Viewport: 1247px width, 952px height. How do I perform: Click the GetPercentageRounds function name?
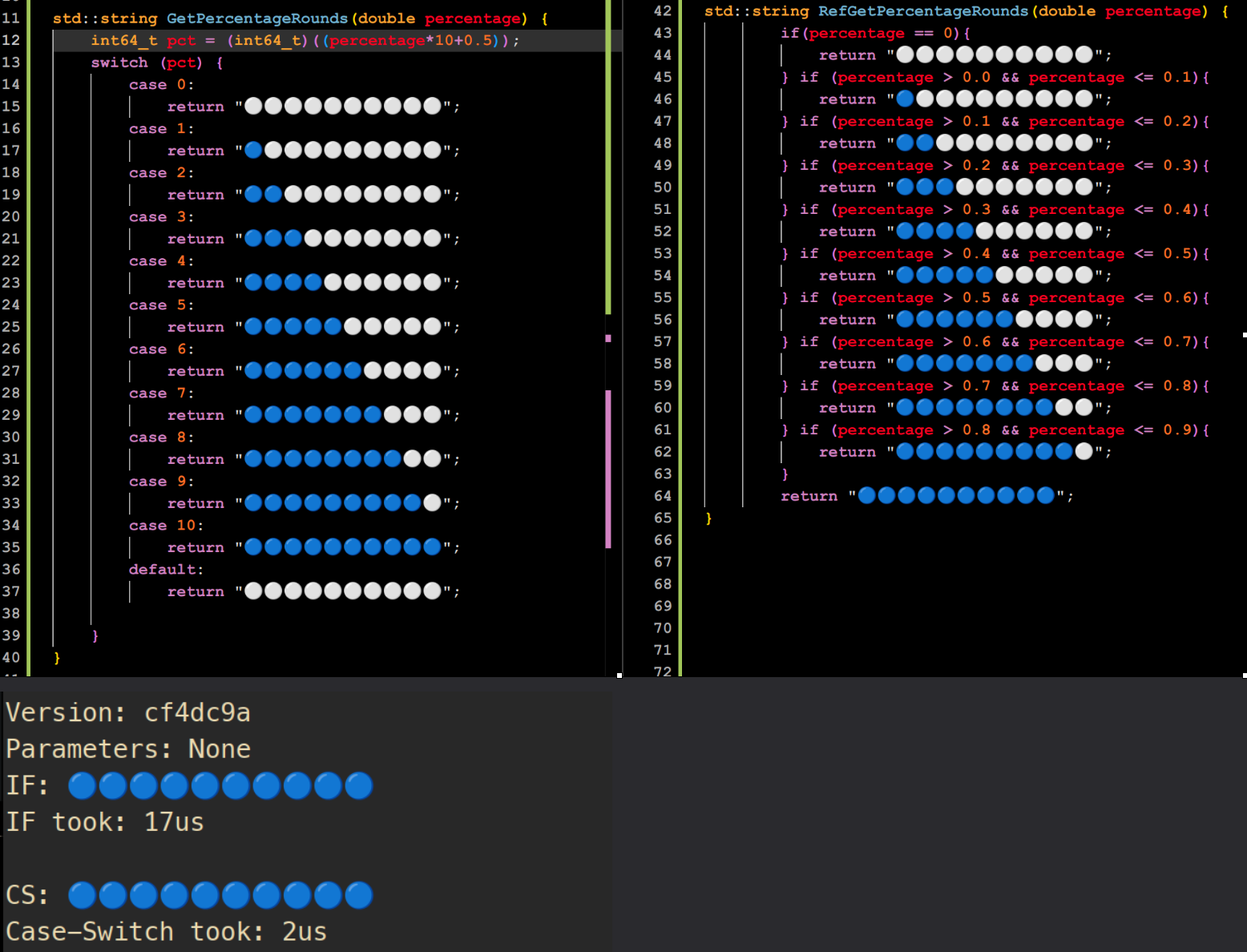[x=256, y=18]
